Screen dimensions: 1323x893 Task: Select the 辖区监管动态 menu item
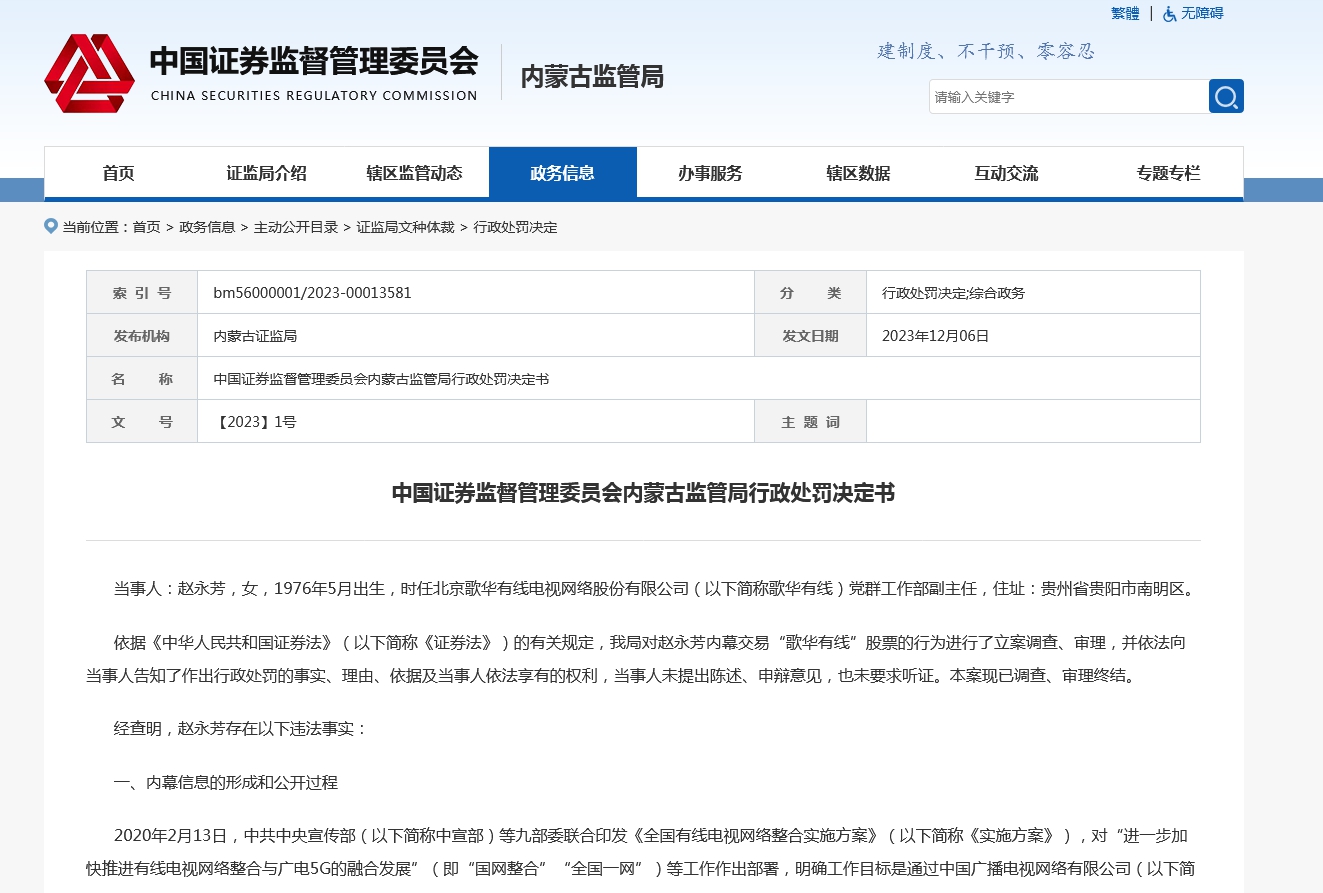[414, 173]
